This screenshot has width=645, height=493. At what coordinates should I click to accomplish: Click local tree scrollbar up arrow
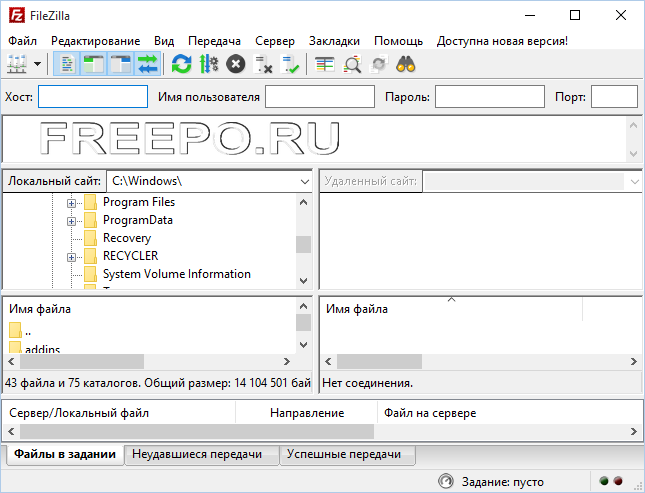pyautogui.click(x=304, y=202)
